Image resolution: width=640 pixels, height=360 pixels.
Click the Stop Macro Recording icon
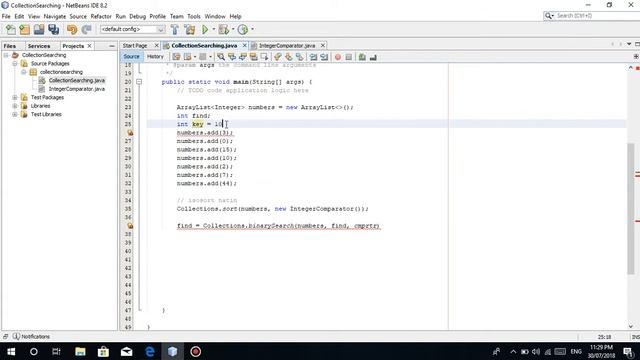349,57
